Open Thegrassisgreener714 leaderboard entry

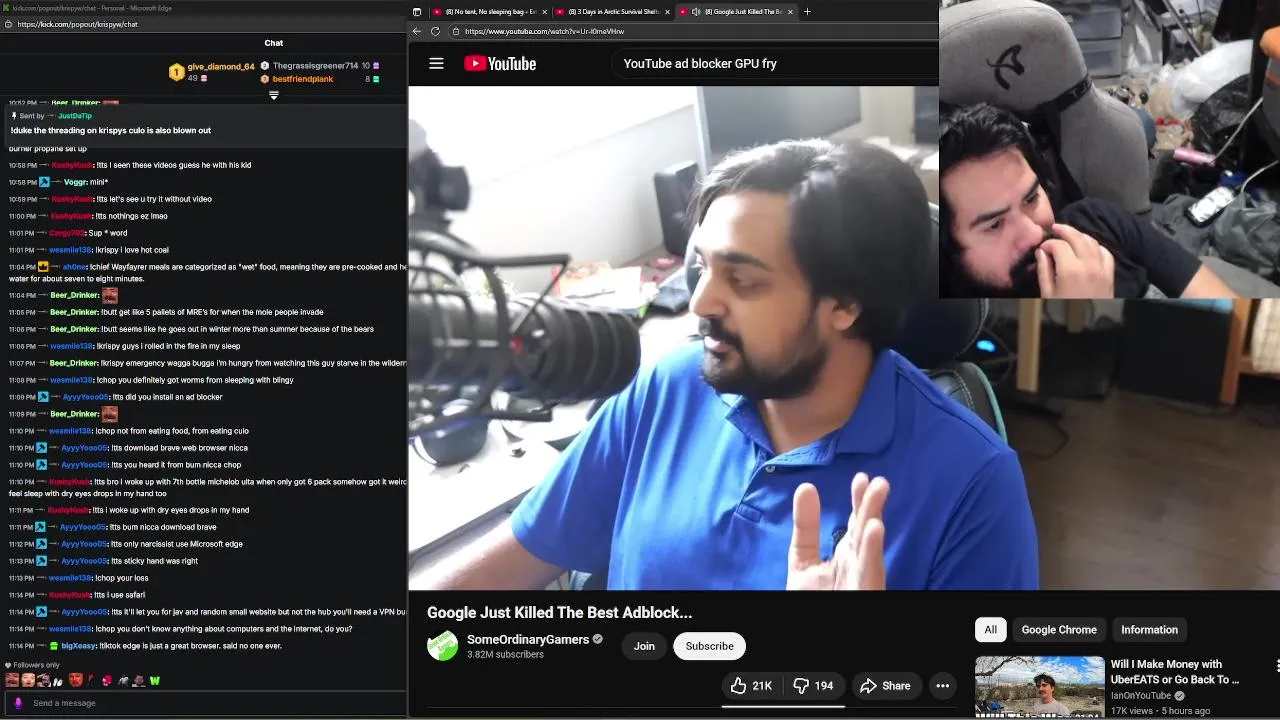[319, 66]
